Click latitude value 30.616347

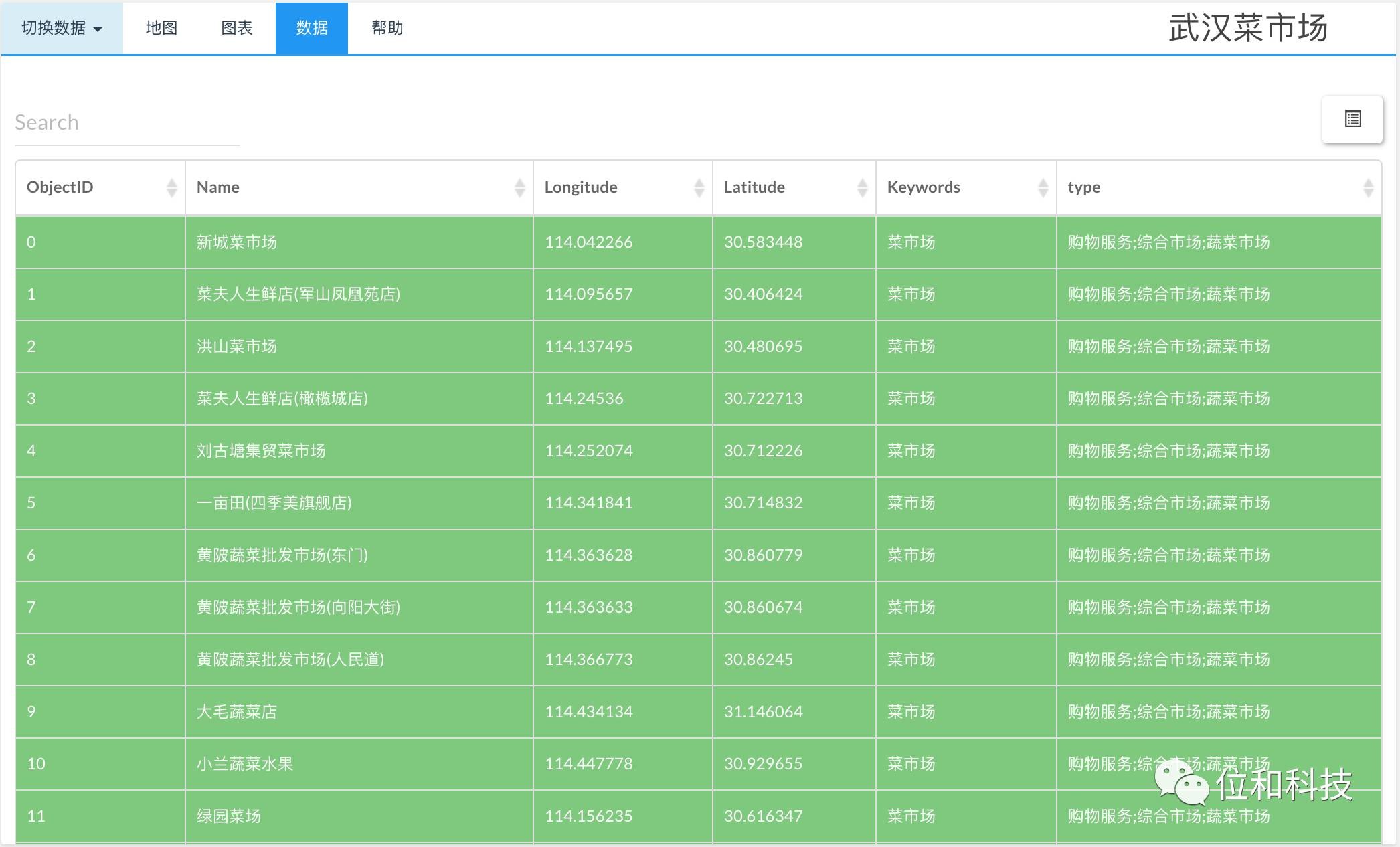coord(764,816)
